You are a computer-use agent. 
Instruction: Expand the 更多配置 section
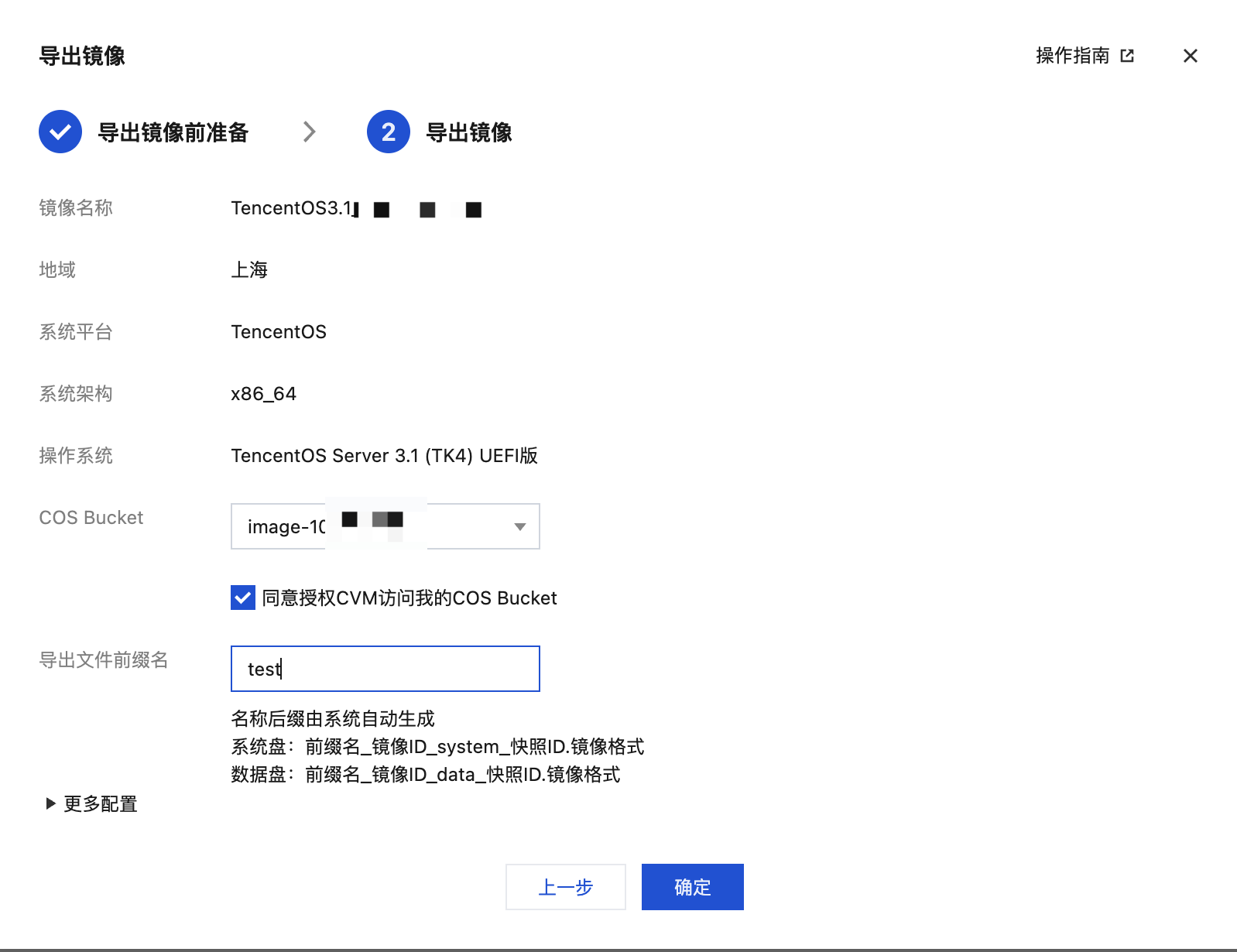pos(91,803)
